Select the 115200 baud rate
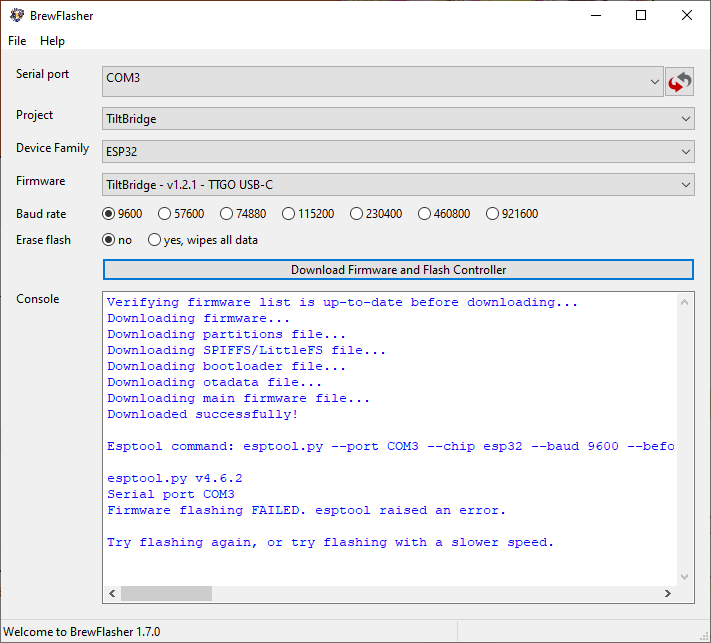Image resolution: width=711 pixels, height=643 pixels. click(308, 214)
